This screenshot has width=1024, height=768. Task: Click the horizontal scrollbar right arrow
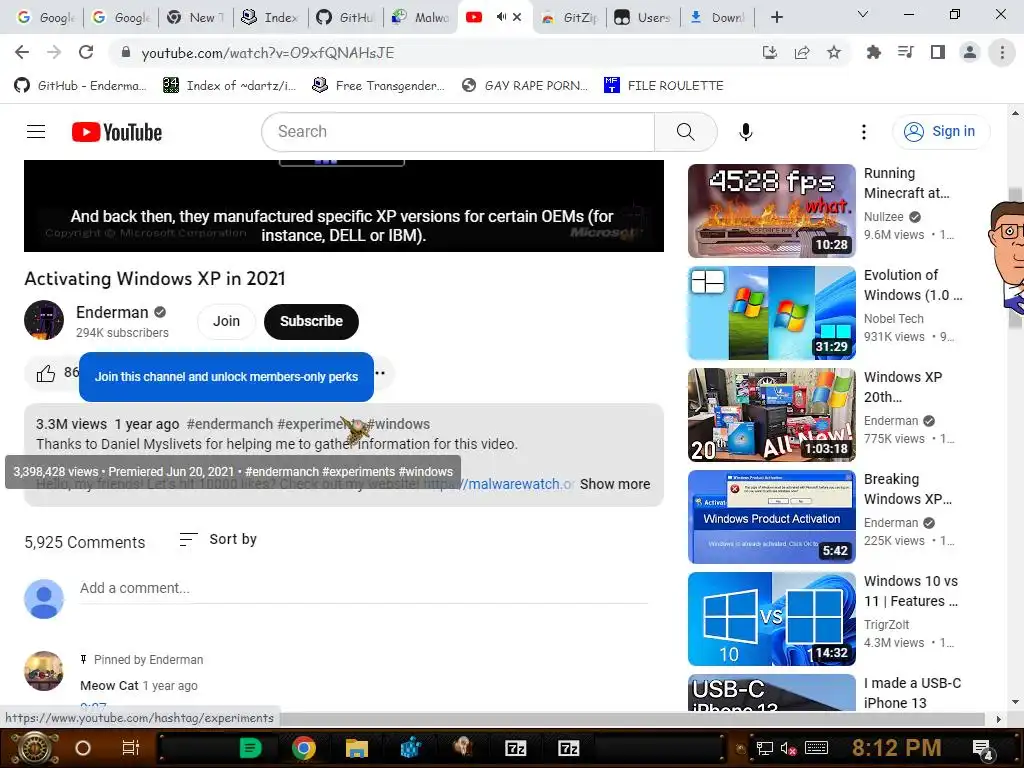(x=998, y=719)
